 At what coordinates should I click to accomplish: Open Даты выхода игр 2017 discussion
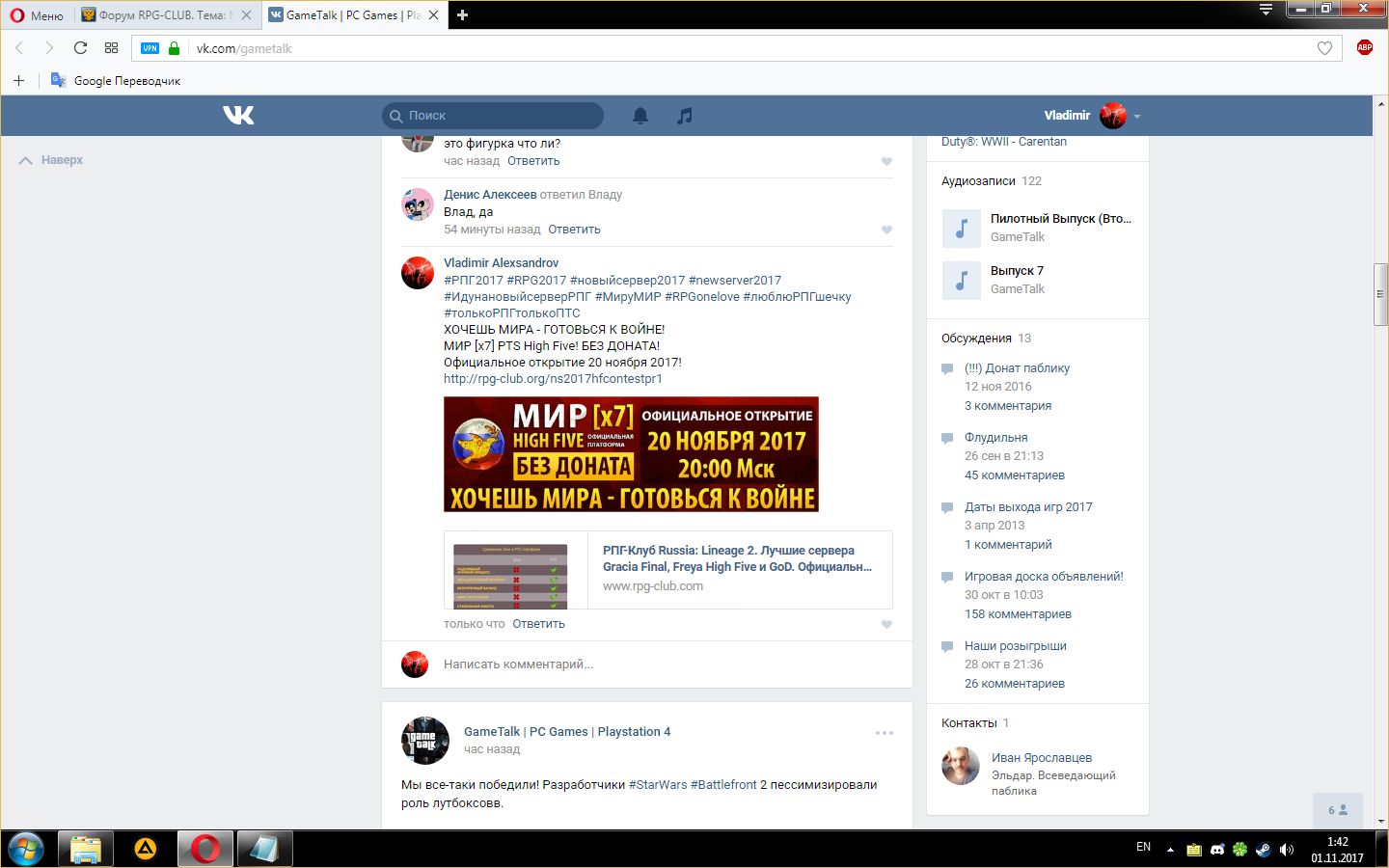[1028, 506]
